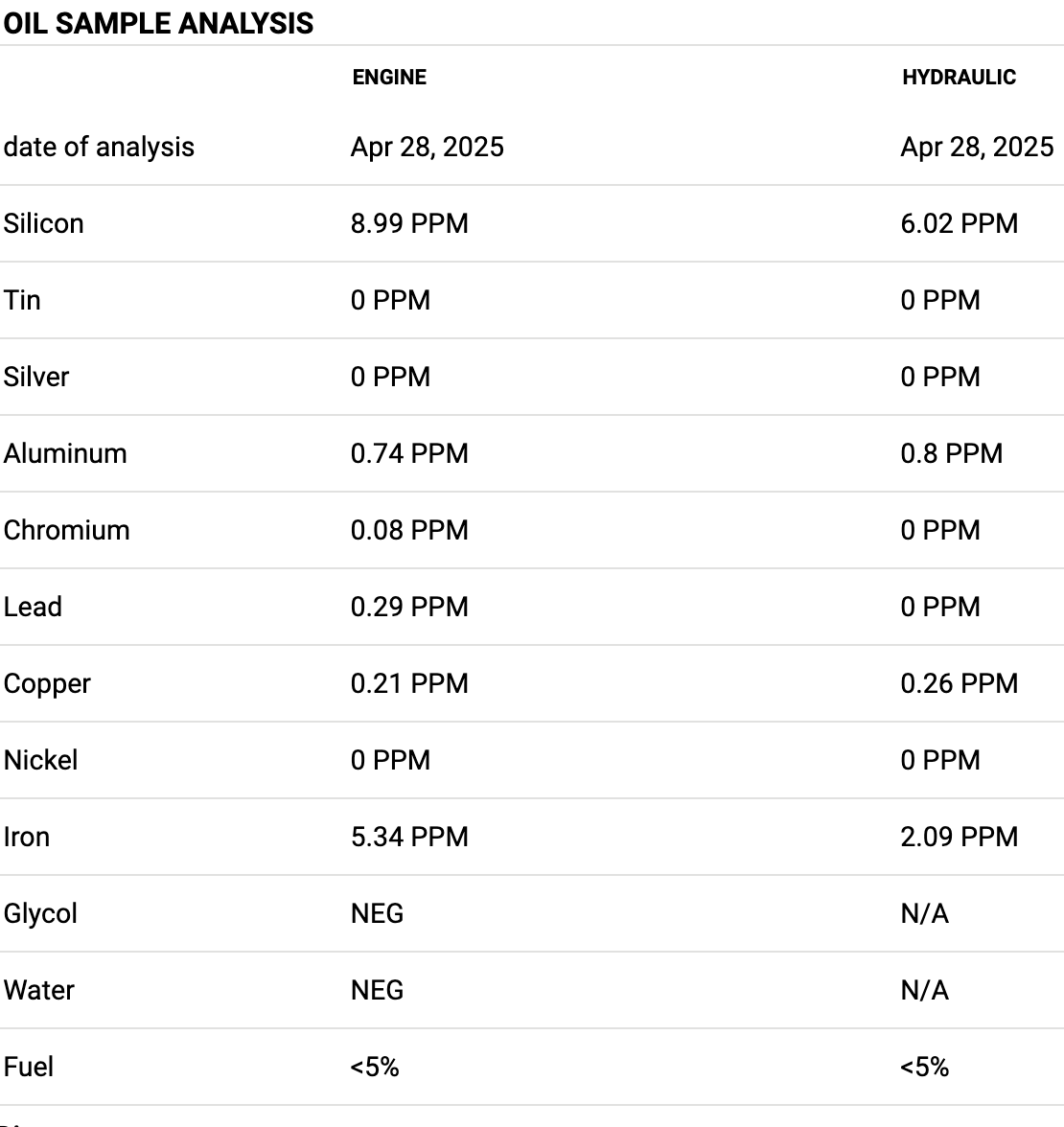Select the HYDRAULIC column header
Image resolution: width=1064 pixels, height=1127 pixels.
point(959,77)
